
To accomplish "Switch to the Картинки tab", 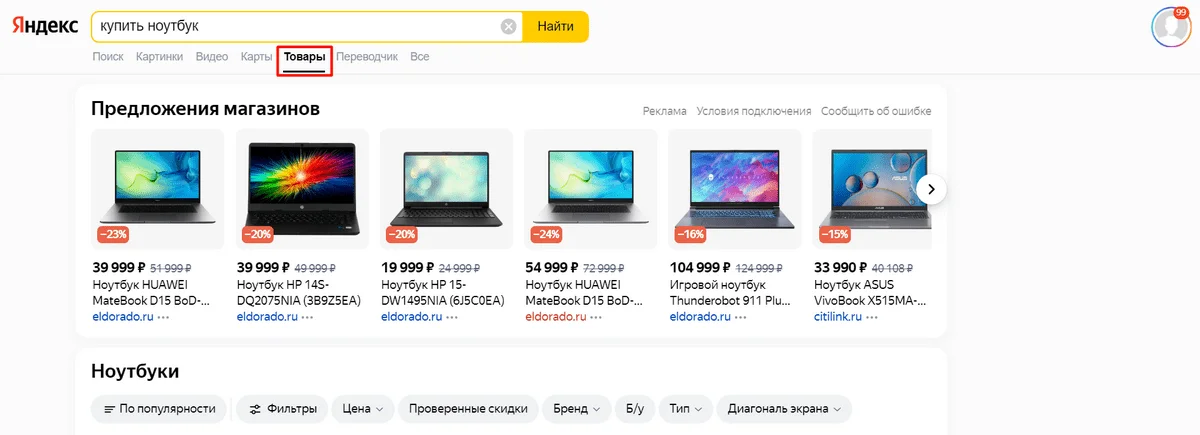I will pyautogui.click(x=160, y=57).
